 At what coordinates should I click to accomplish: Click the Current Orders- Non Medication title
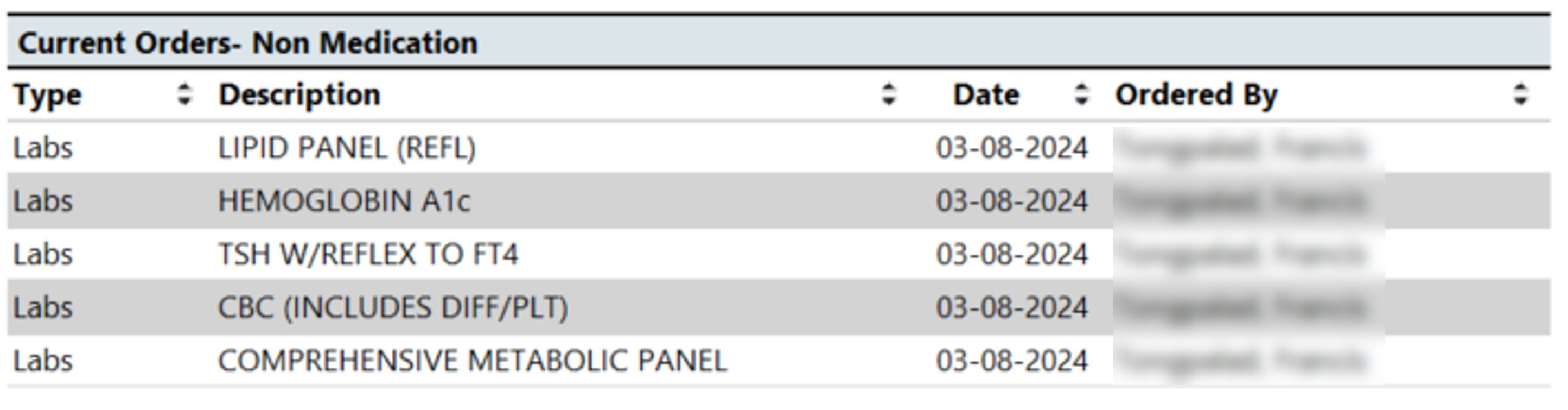point(248,43)
